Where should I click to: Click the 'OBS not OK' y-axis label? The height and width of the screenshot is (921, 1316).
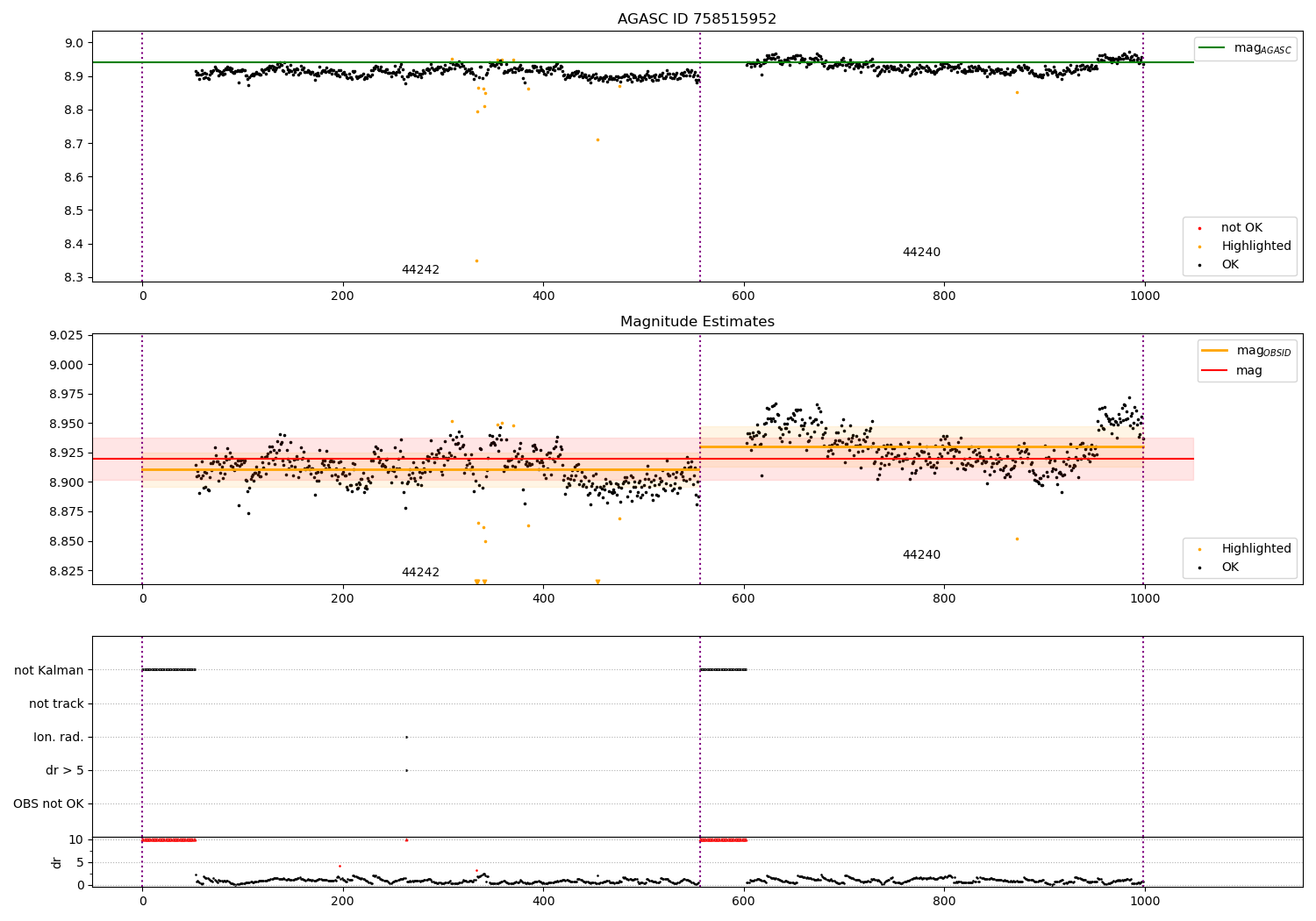tap(48, 803)
